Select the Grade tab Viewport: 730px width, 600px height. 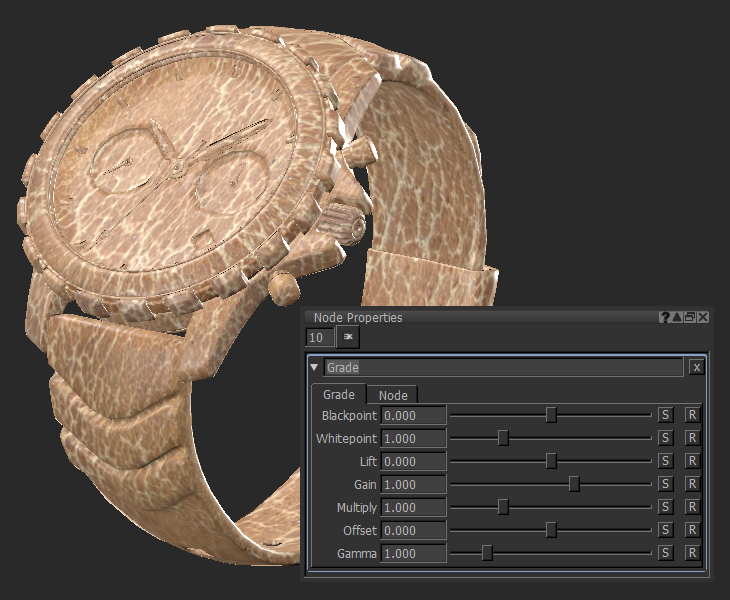pyautogui.click(x=339, y=395)
